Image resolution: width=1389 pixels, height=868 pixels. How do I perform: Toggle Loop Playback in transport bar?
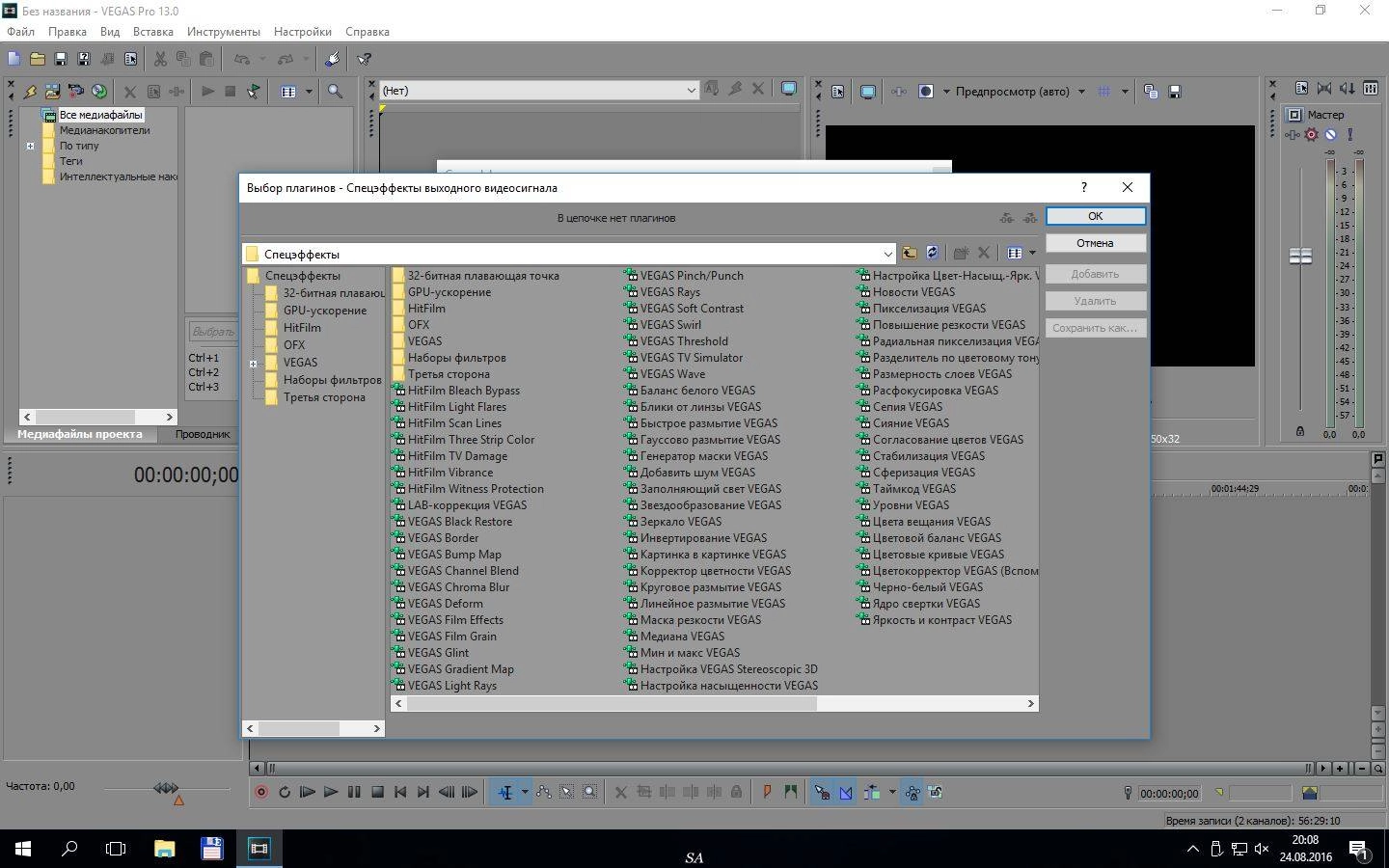tap(284, 792)
